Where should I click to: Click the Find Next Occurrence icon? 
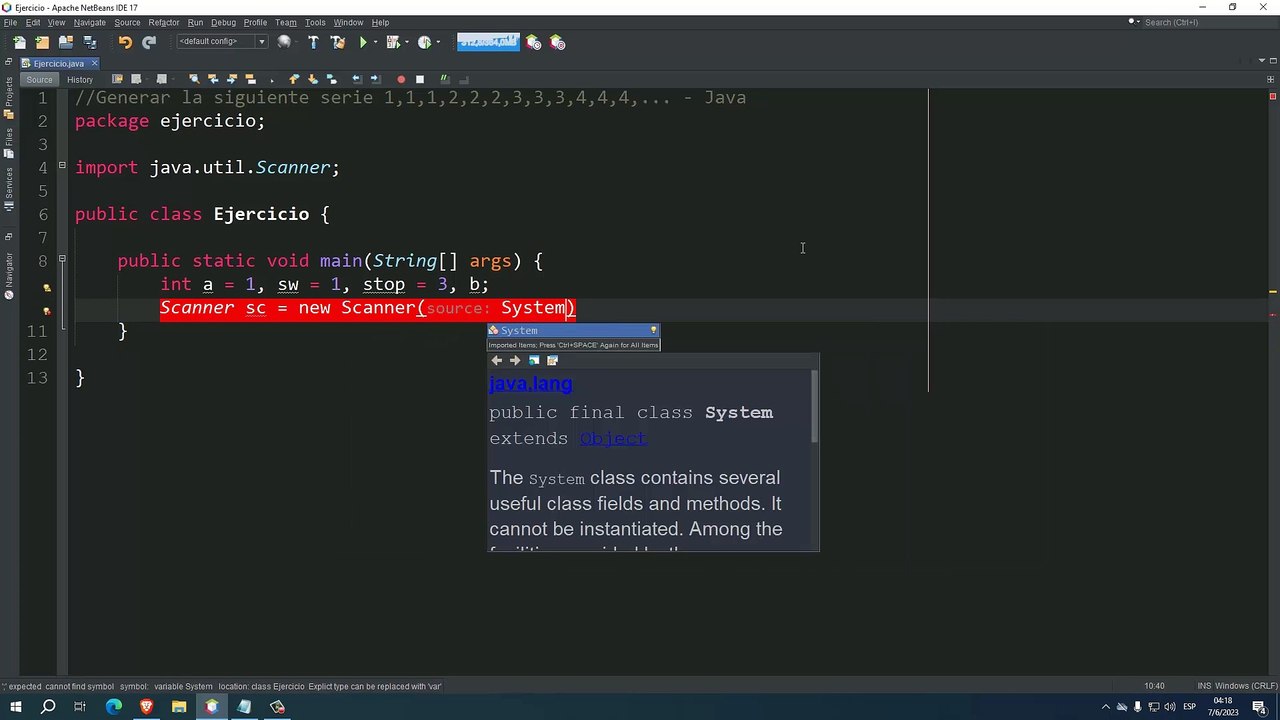[231, 79]
